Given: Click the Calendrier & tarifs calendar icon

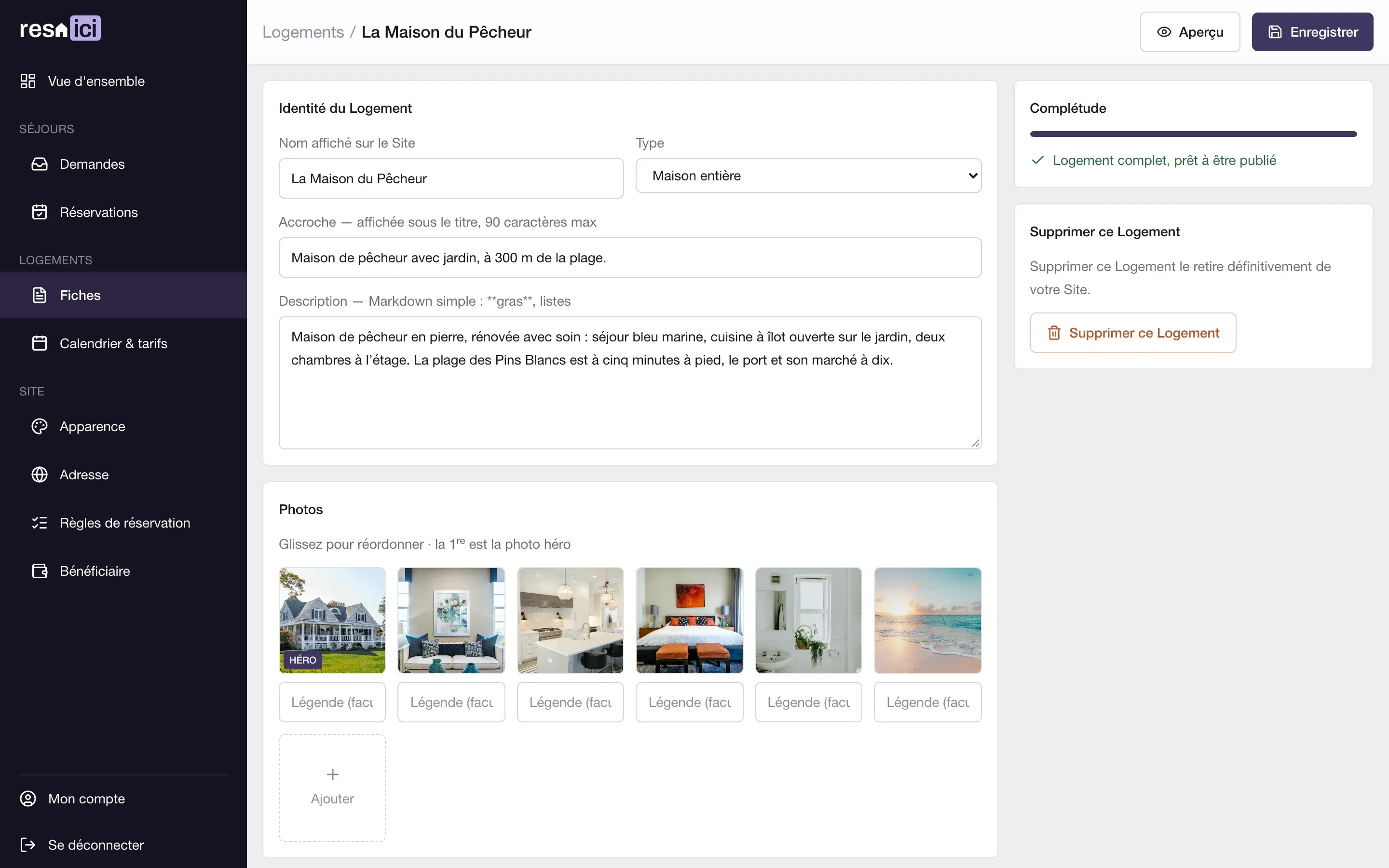Looking at the screenshot, I should pyautogui.click(x=40, y=343).
